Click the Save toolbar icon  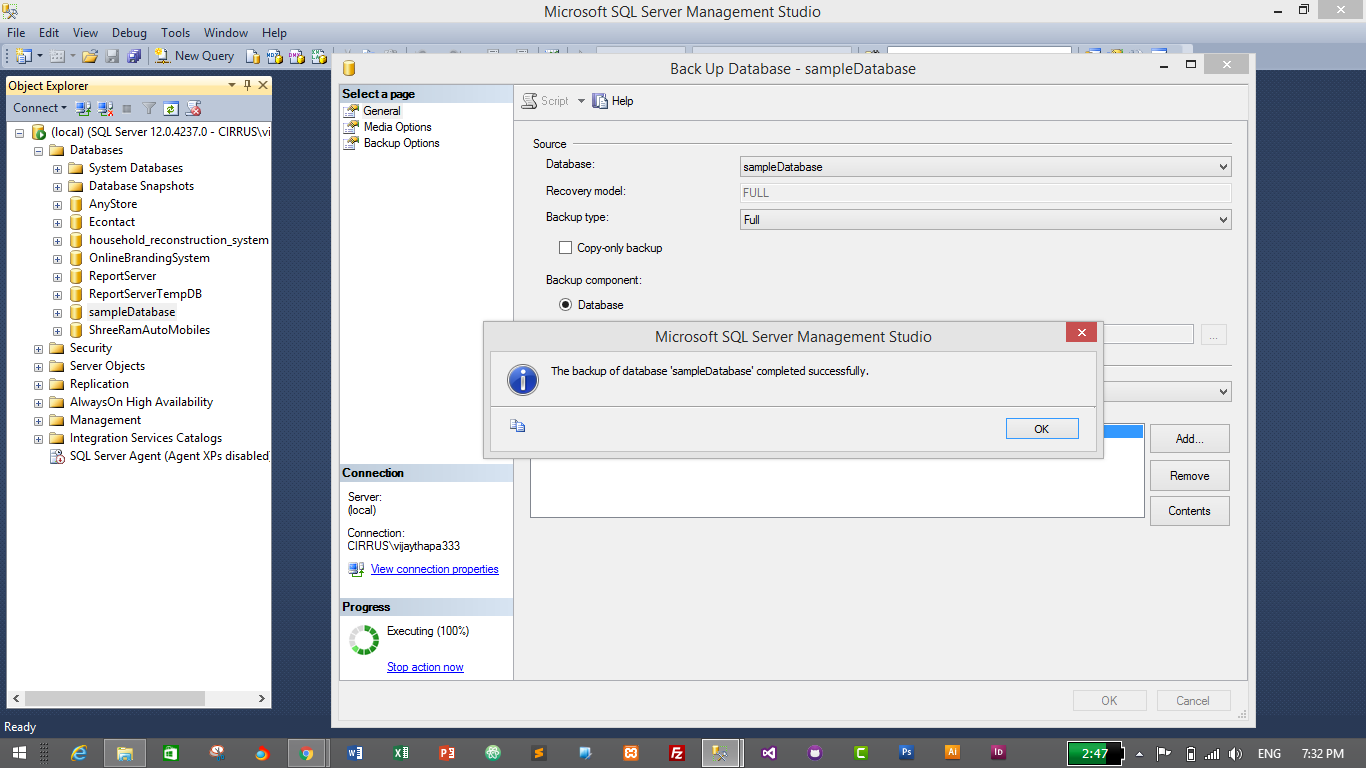(112, 55)
